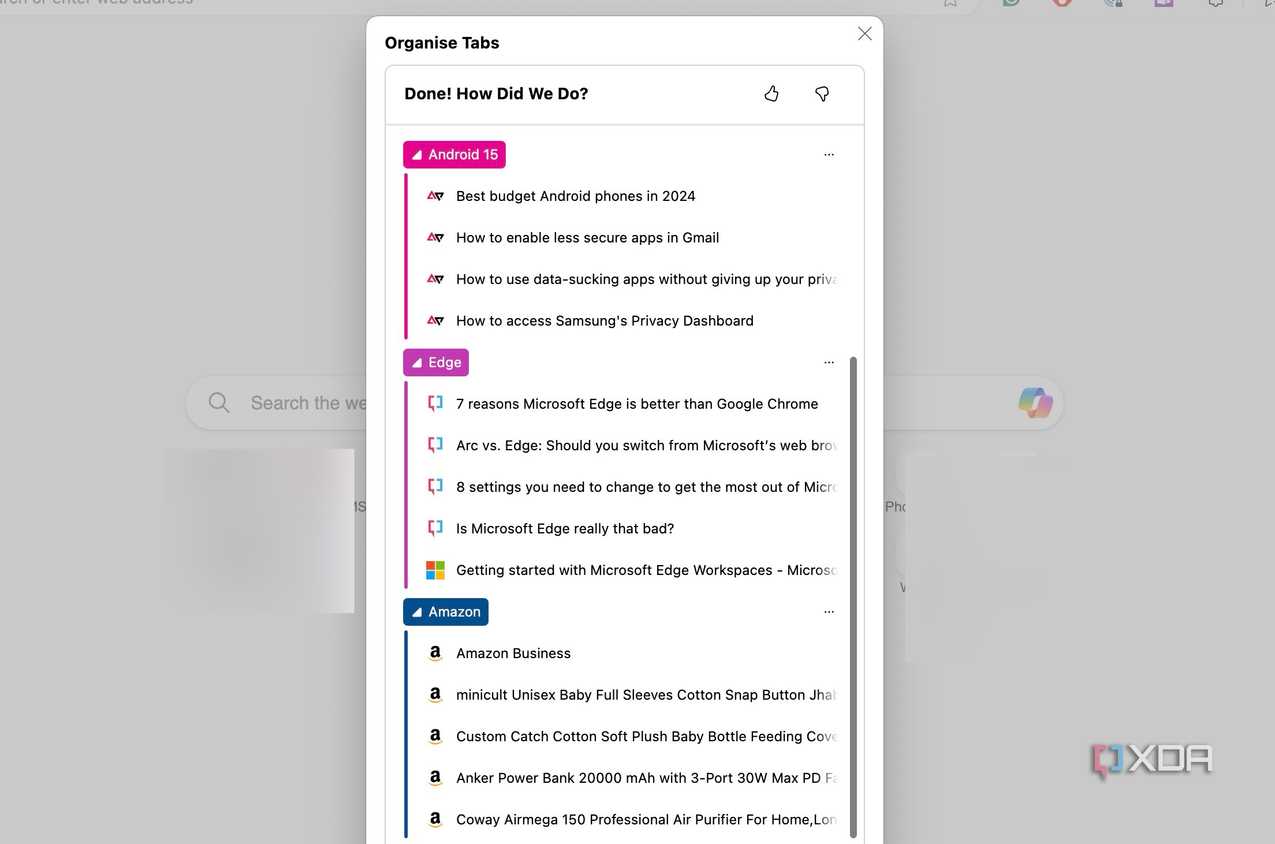Screen dimensions: 1275x844
Task: Select 'How to enable less secure apps in Gmail'
Action: click(x=588, y=238)
